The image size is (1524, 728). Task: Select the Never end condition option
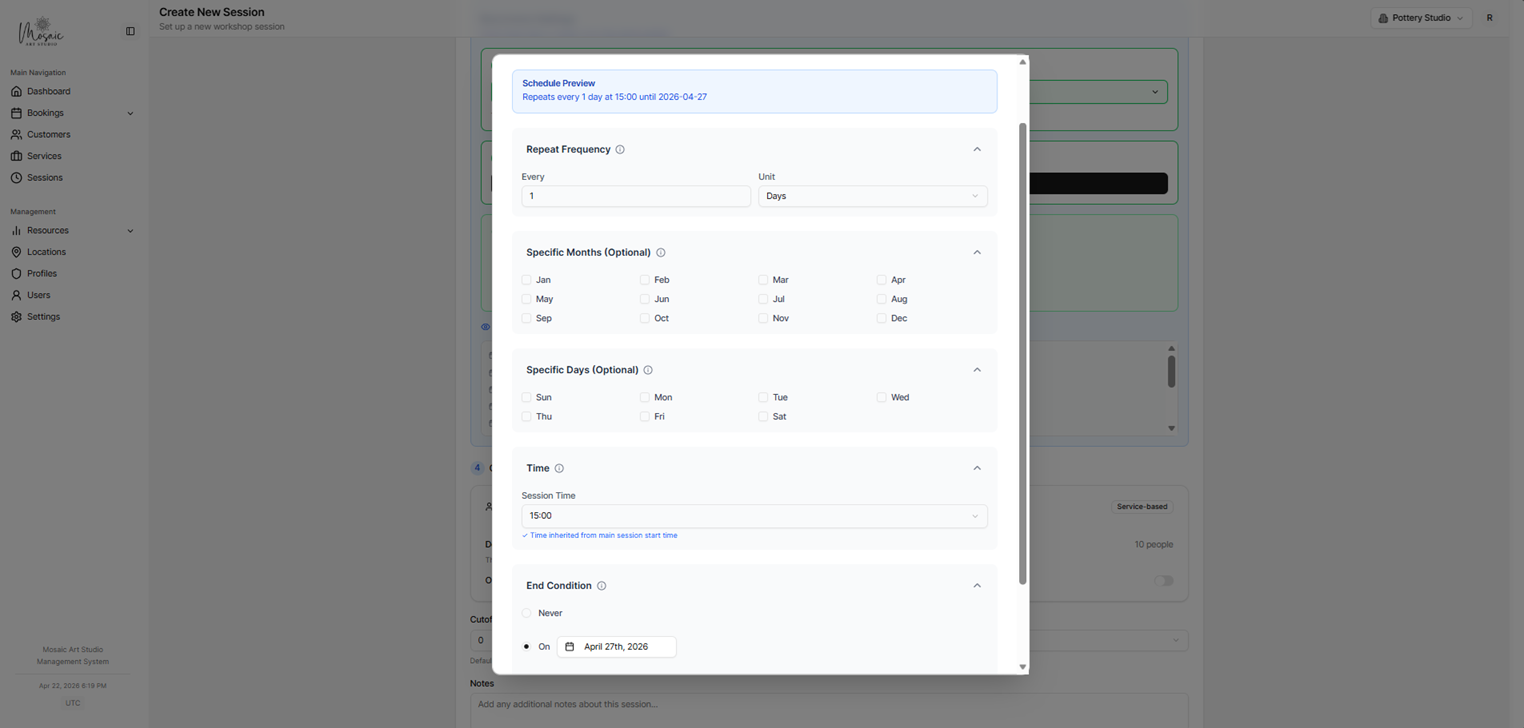click(x=526, y=612)
